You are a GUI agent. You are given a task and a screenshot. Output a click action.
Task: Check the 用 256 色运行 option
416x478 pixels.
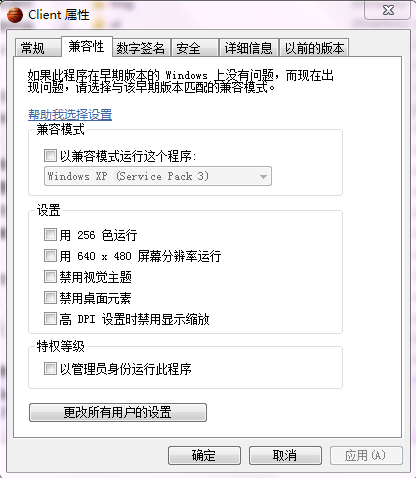(x=50, y=235)
